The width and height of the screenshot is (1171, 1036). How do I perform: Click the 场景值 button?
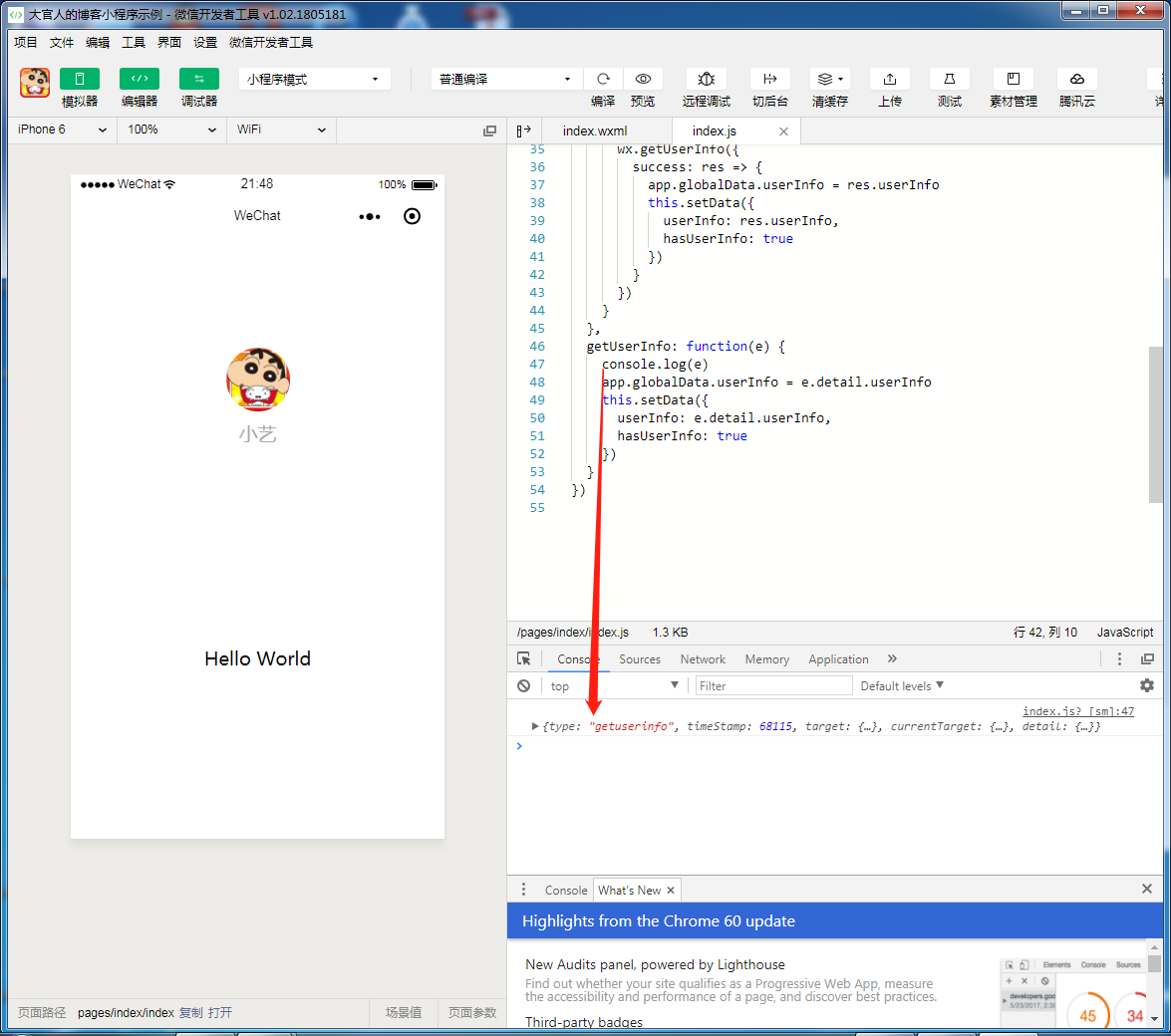pyautogui.click(x=404, y=1013)
